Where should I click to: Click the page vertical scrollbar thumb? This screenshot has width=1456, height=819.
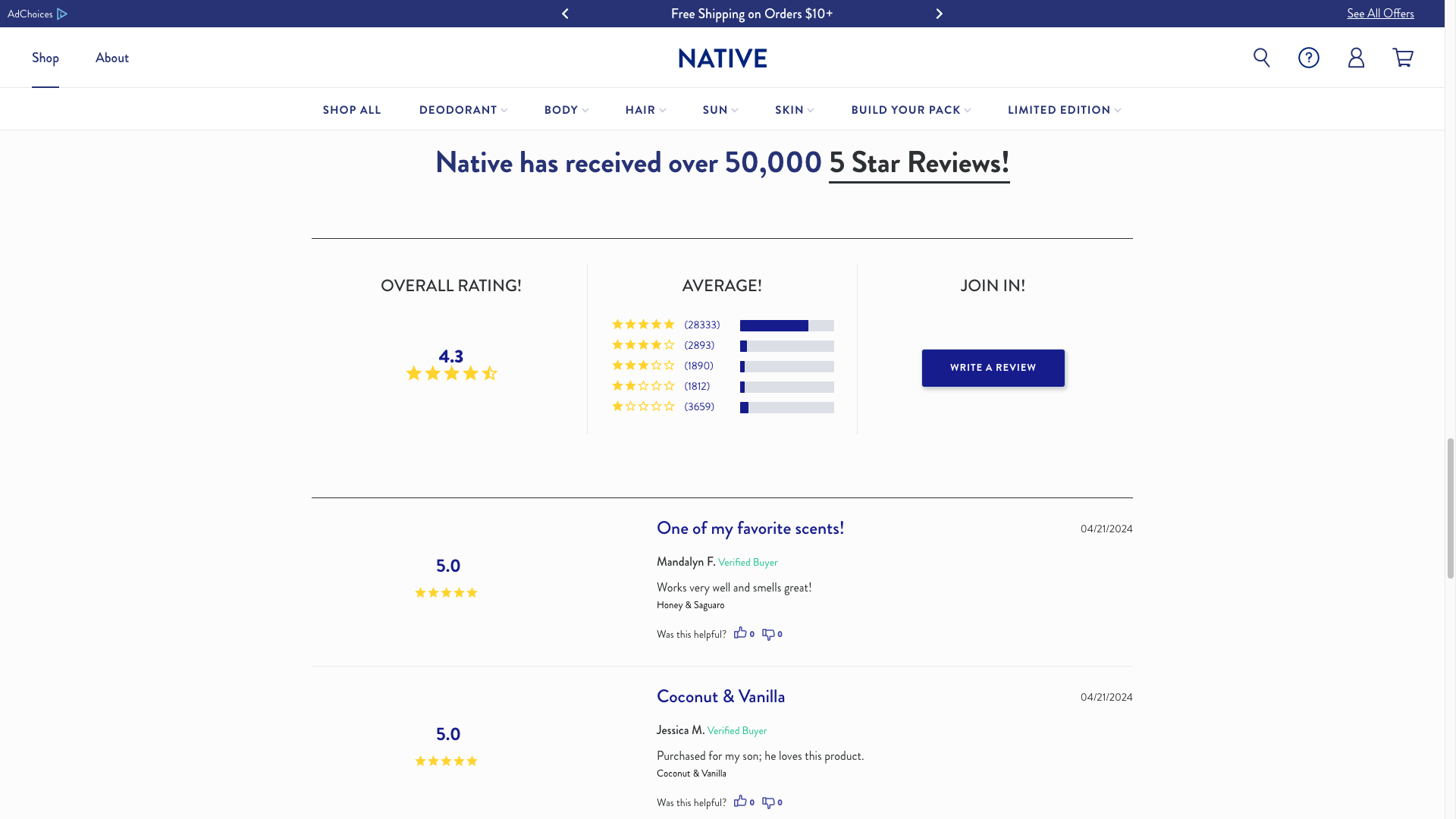[x=1450, y=508]
